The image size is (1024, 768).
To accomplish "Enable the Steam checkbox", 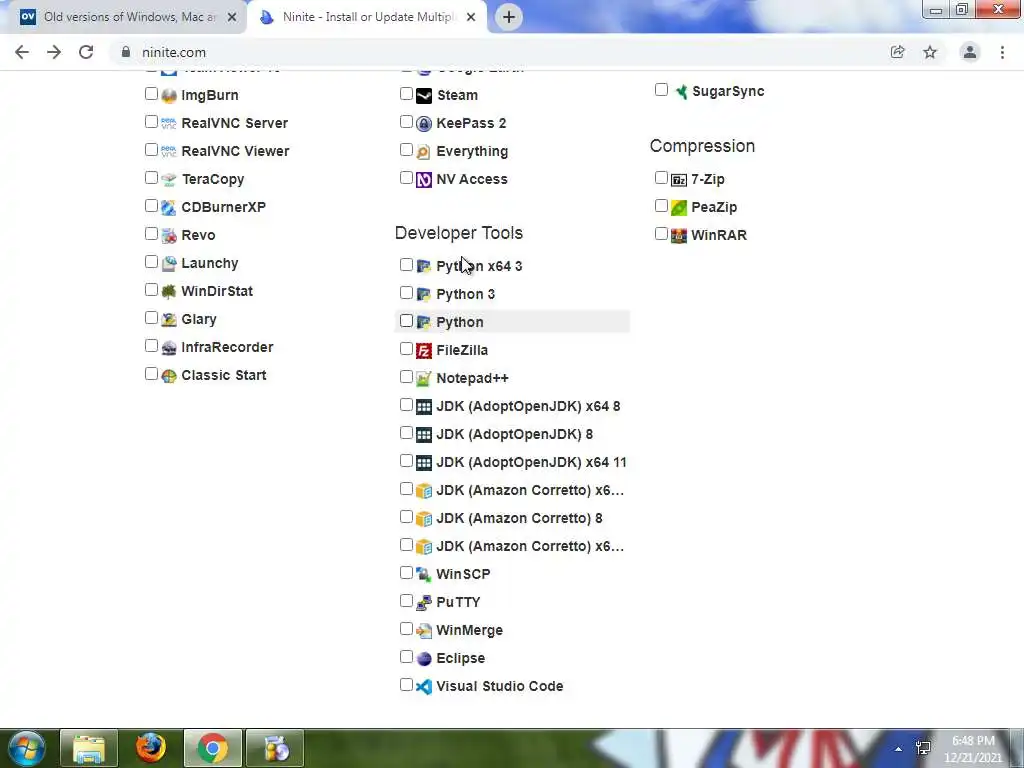I will pos(406,94).
